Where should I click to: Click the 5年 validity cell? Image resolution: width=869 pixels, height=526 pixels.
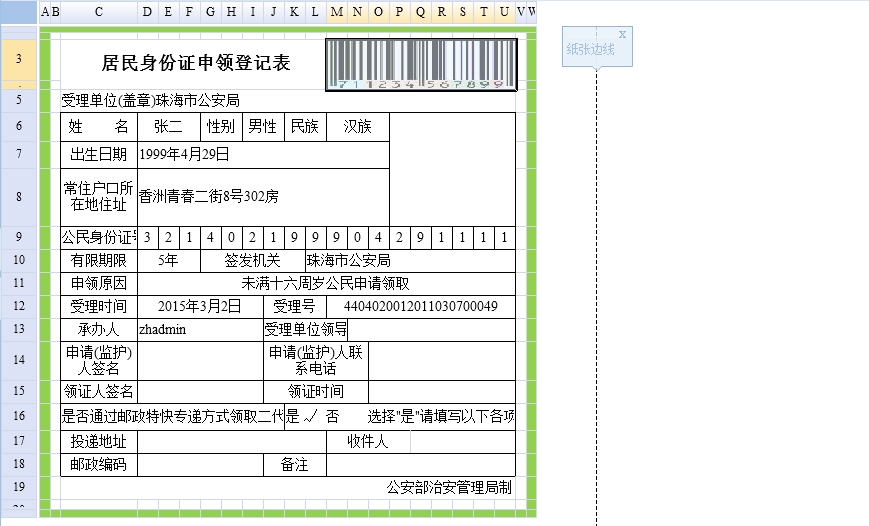pos(168,261)
